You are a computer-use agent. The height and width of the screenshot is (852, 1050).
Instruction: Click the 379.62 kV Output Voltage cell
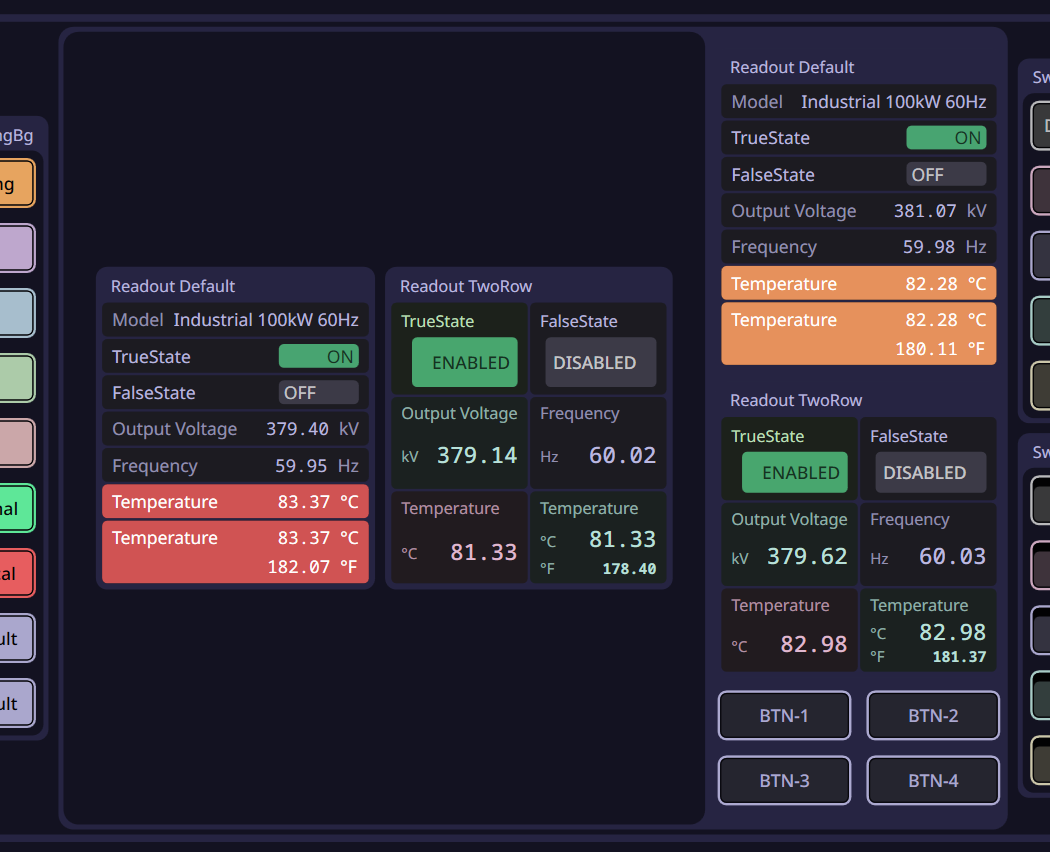click(x=790, y=544)
